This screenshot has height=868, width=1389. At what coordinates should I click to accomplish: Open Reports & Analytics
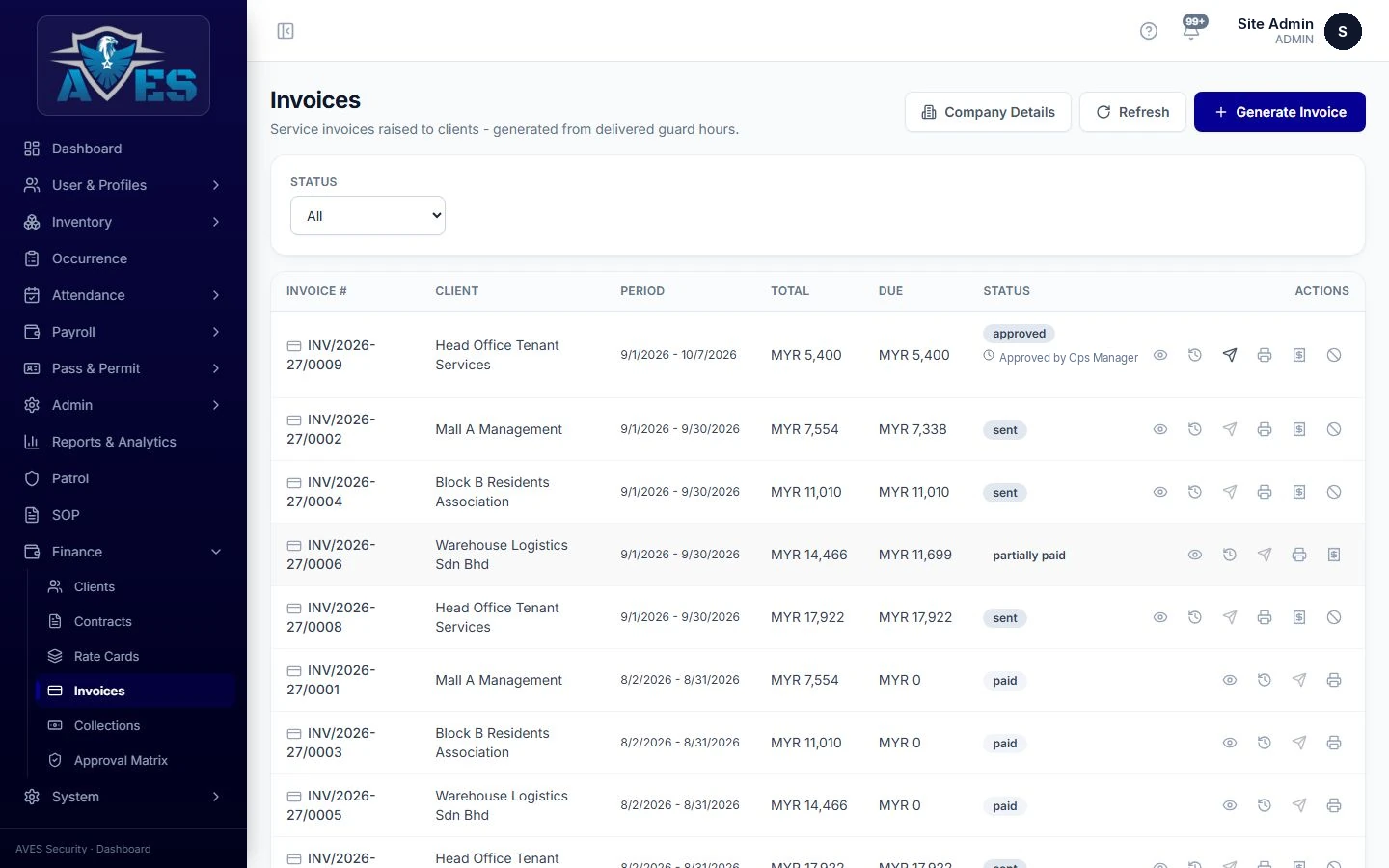[x=123, y=442]
